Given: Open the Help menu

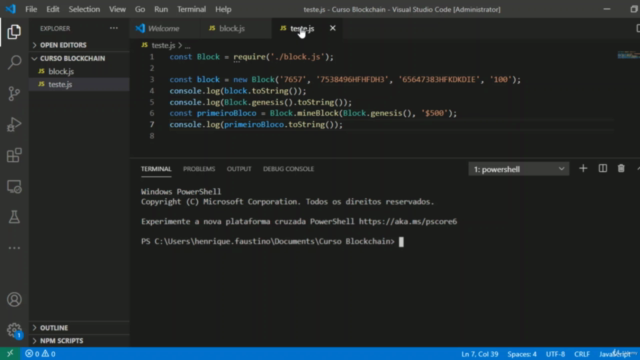Looking at the screenshot, I should [x=223, y=9].
